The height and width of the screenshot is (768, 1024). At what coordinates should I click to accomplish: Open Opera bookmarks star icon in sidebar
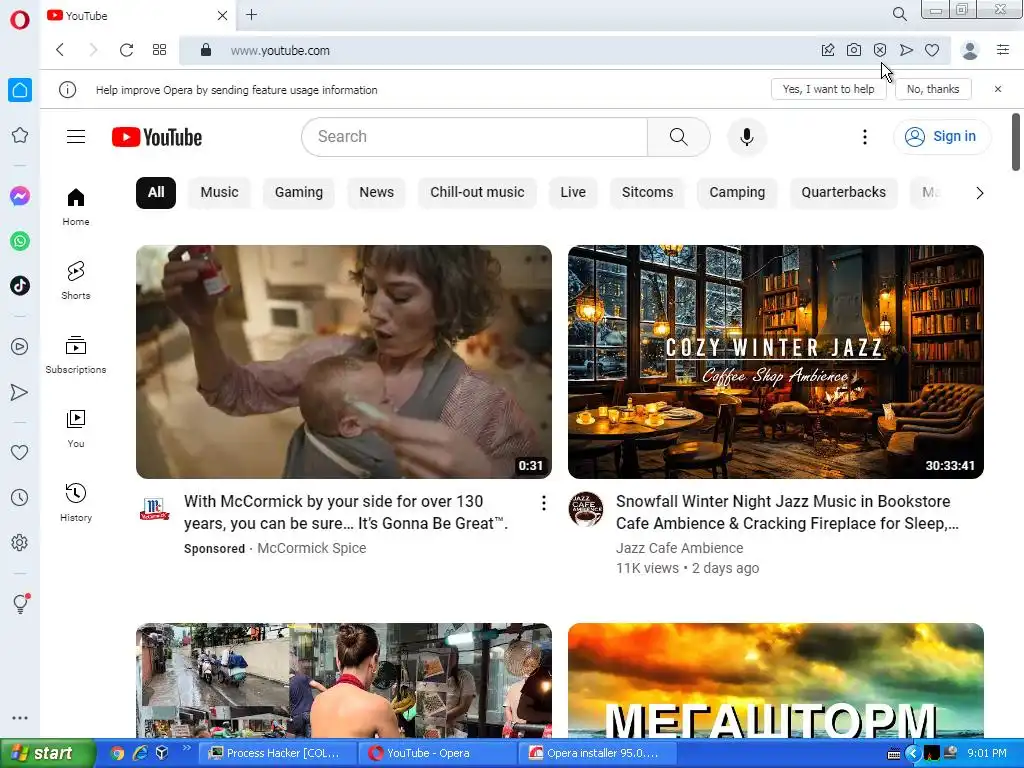20,135
